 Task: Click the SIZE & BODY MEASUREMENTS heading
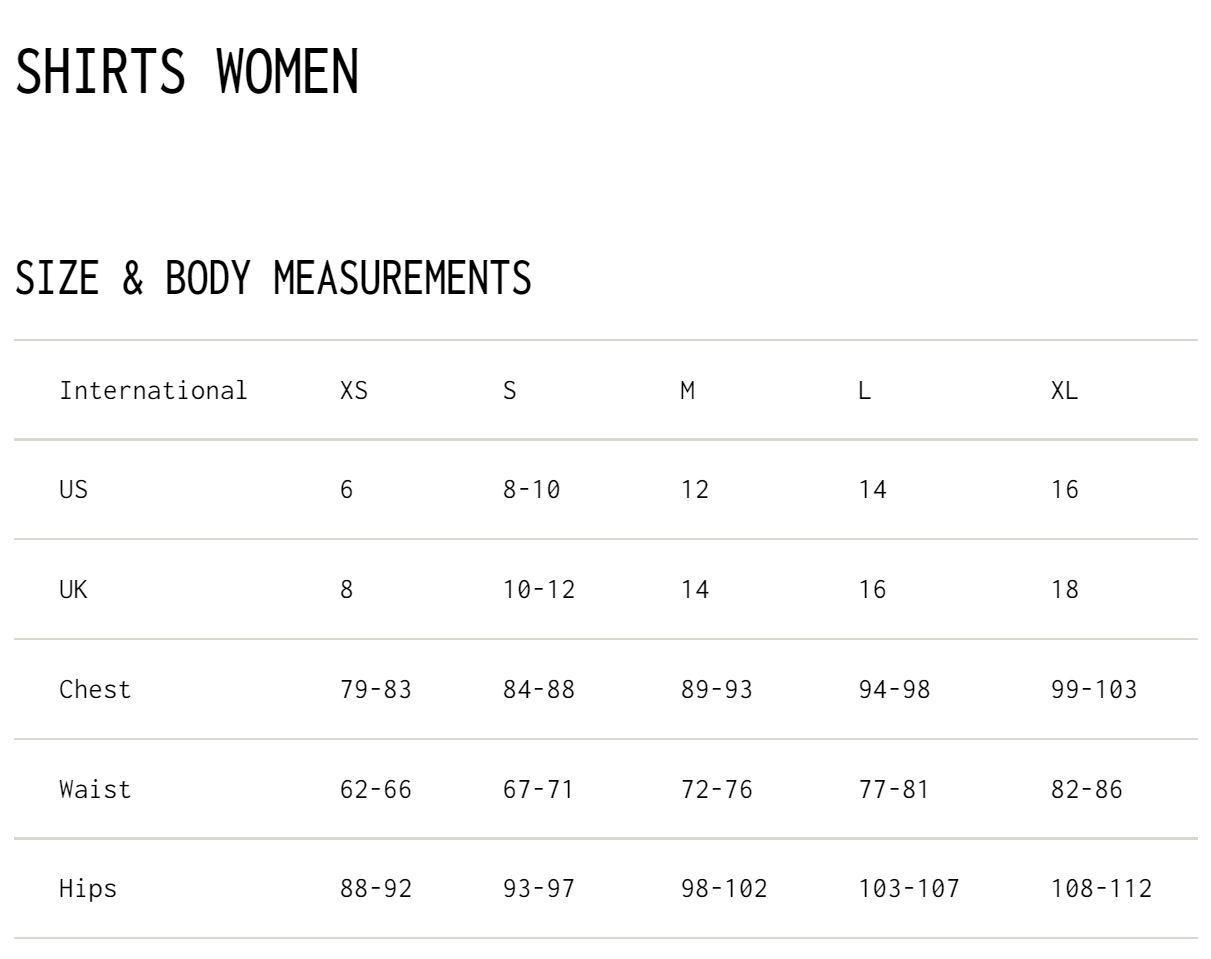(273, 278)
